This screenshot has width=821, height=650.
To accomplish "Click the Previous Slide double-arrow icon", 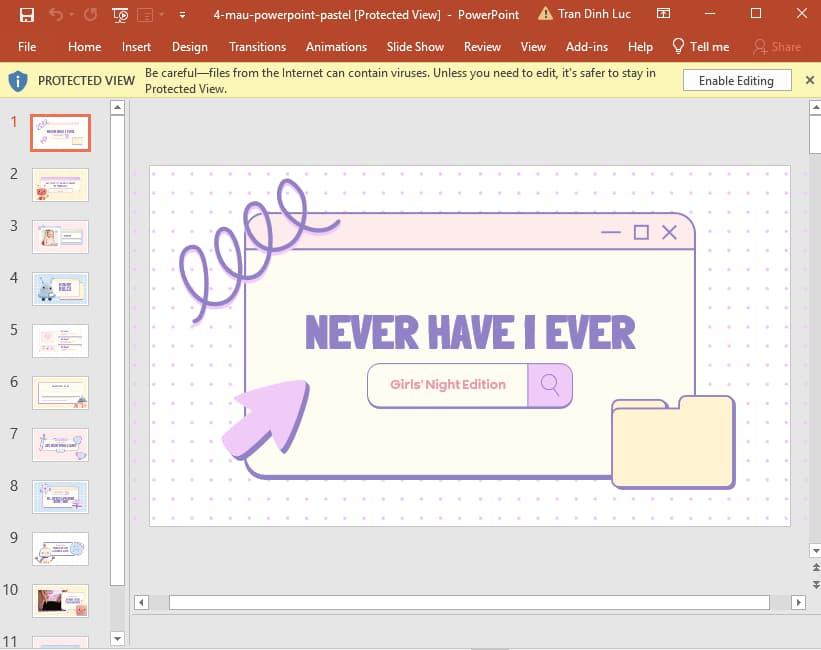I will [814, 568].
